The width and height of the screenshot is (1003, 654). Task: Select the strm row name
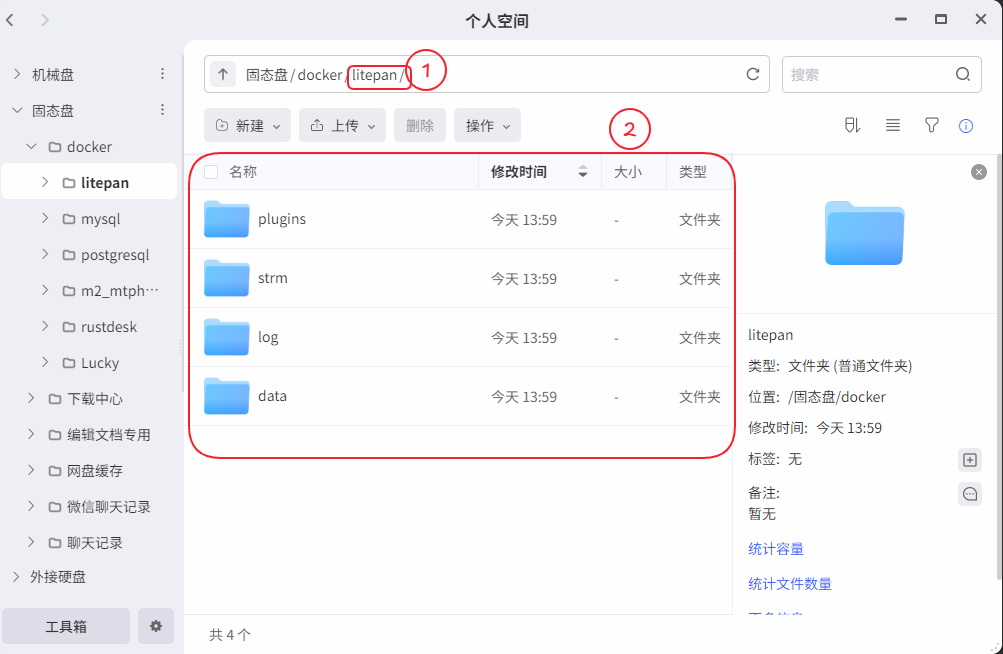pos(273,278)
